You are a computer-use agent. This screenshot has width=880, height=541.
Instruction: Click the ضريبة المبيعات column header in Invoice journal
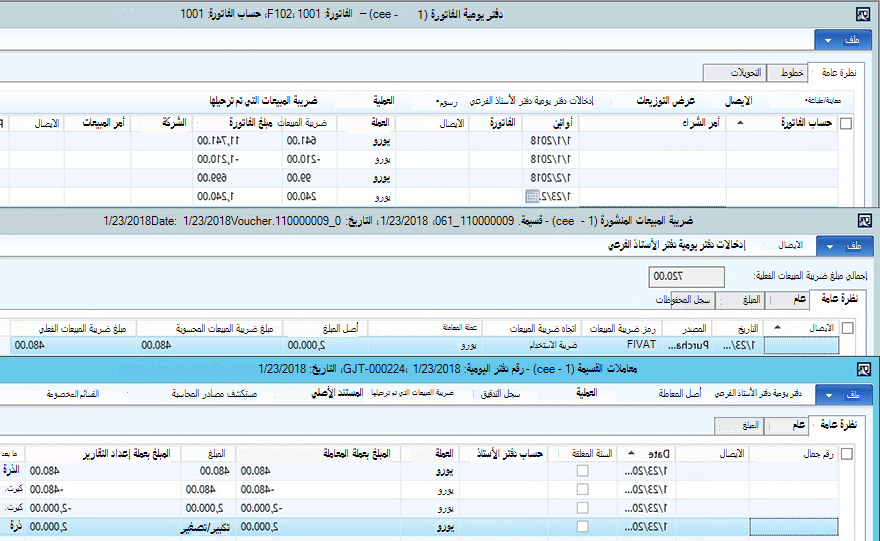[x=302, y=123]
